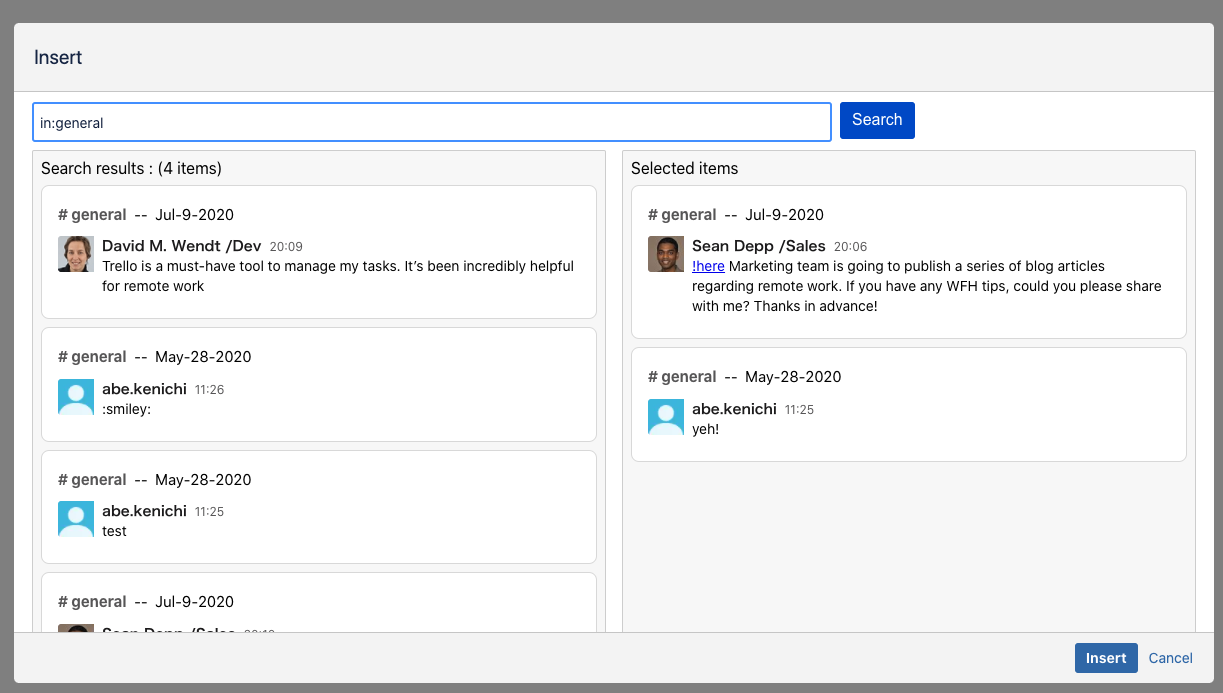Click abe.kenichi avatar beside :smiley: message
1223x693 pixels.
click(x=76, y=397)
